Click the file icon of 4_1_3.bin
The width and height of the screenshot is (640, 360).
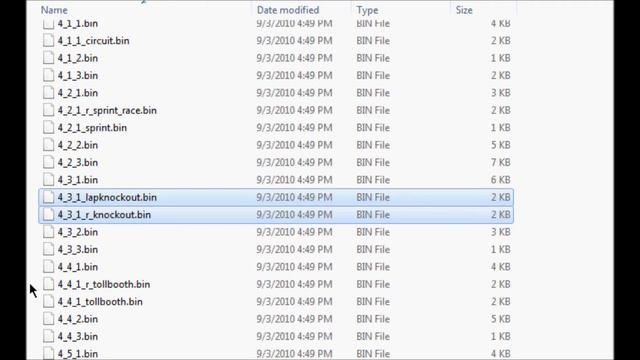point(49,75)
